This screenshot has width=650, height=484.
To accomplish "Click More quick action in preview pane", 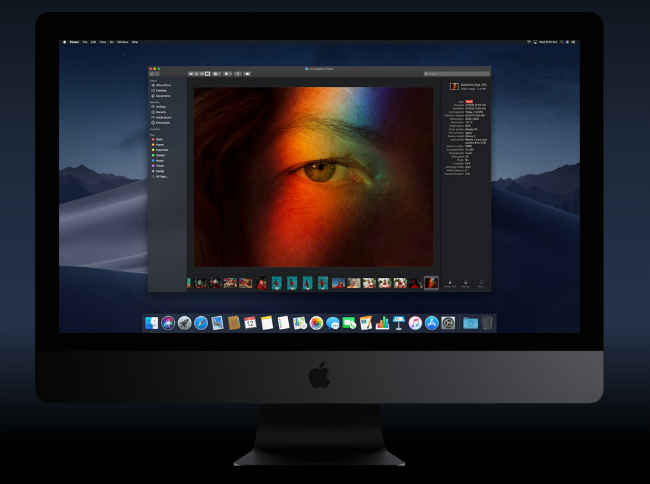I will pyautogui.click(x=481, y=284).
